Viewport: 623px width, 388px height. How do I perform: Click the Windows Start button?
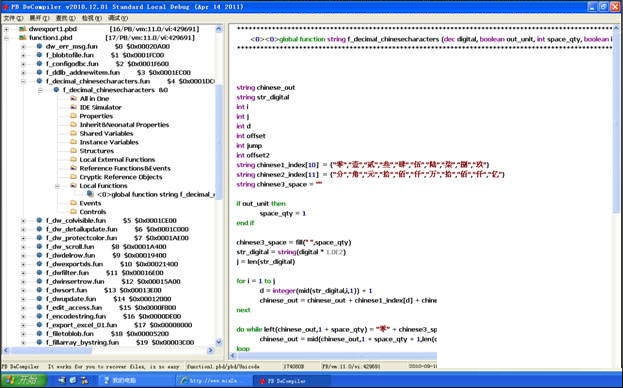[23, 380]
